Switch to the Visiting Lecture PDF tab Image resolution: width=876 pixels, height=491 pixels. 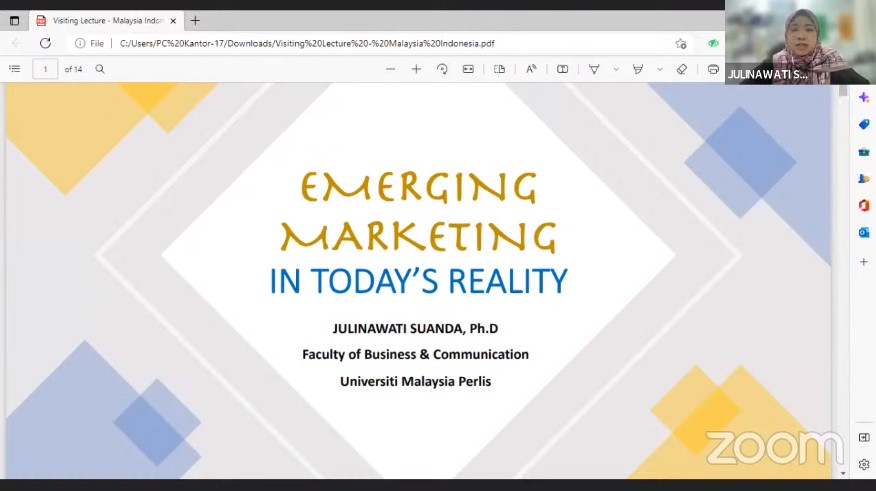104,21
